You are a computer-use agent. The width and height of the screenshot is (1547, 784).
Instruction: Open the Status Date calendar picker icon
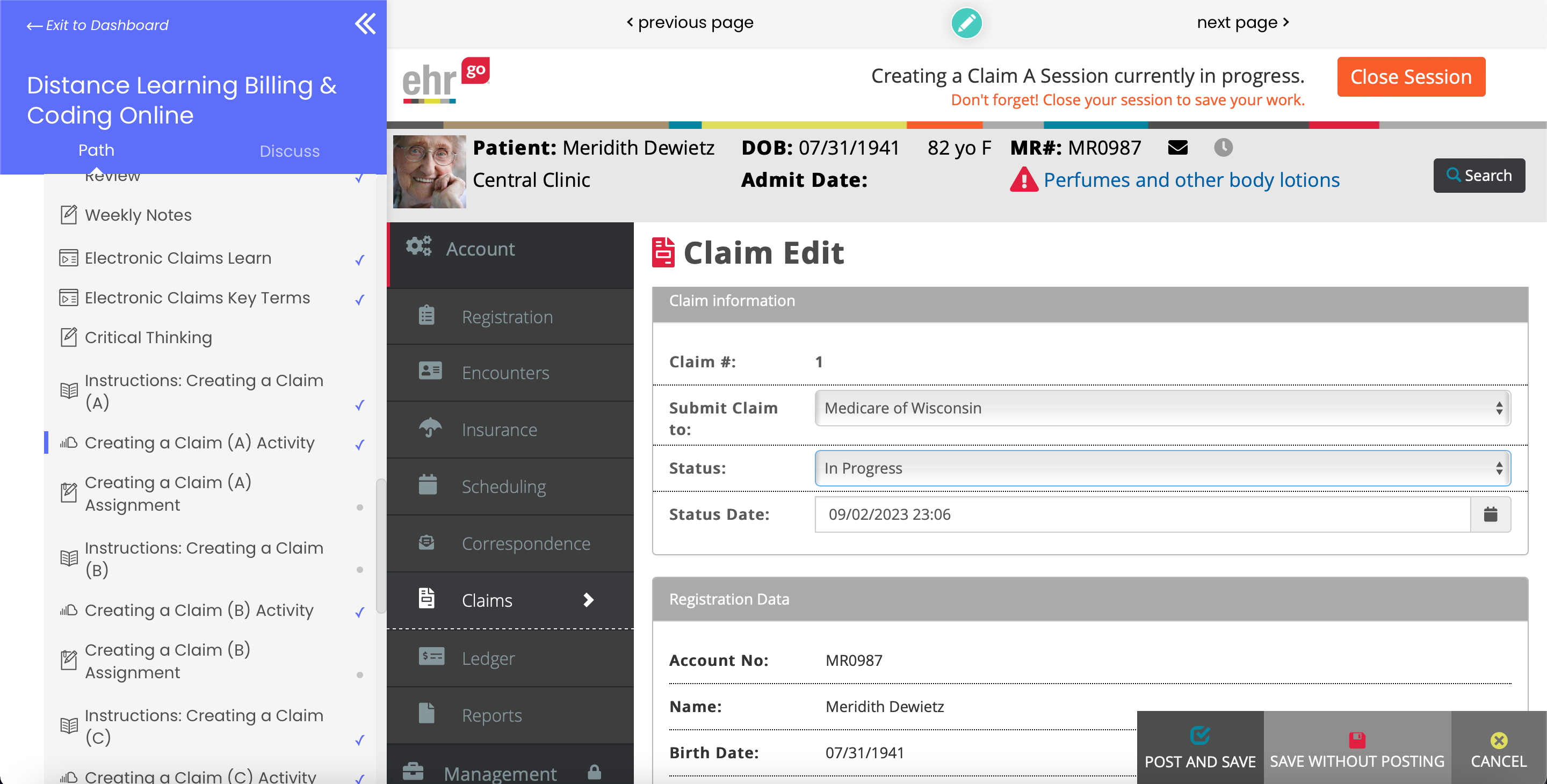click(1491, 514)
